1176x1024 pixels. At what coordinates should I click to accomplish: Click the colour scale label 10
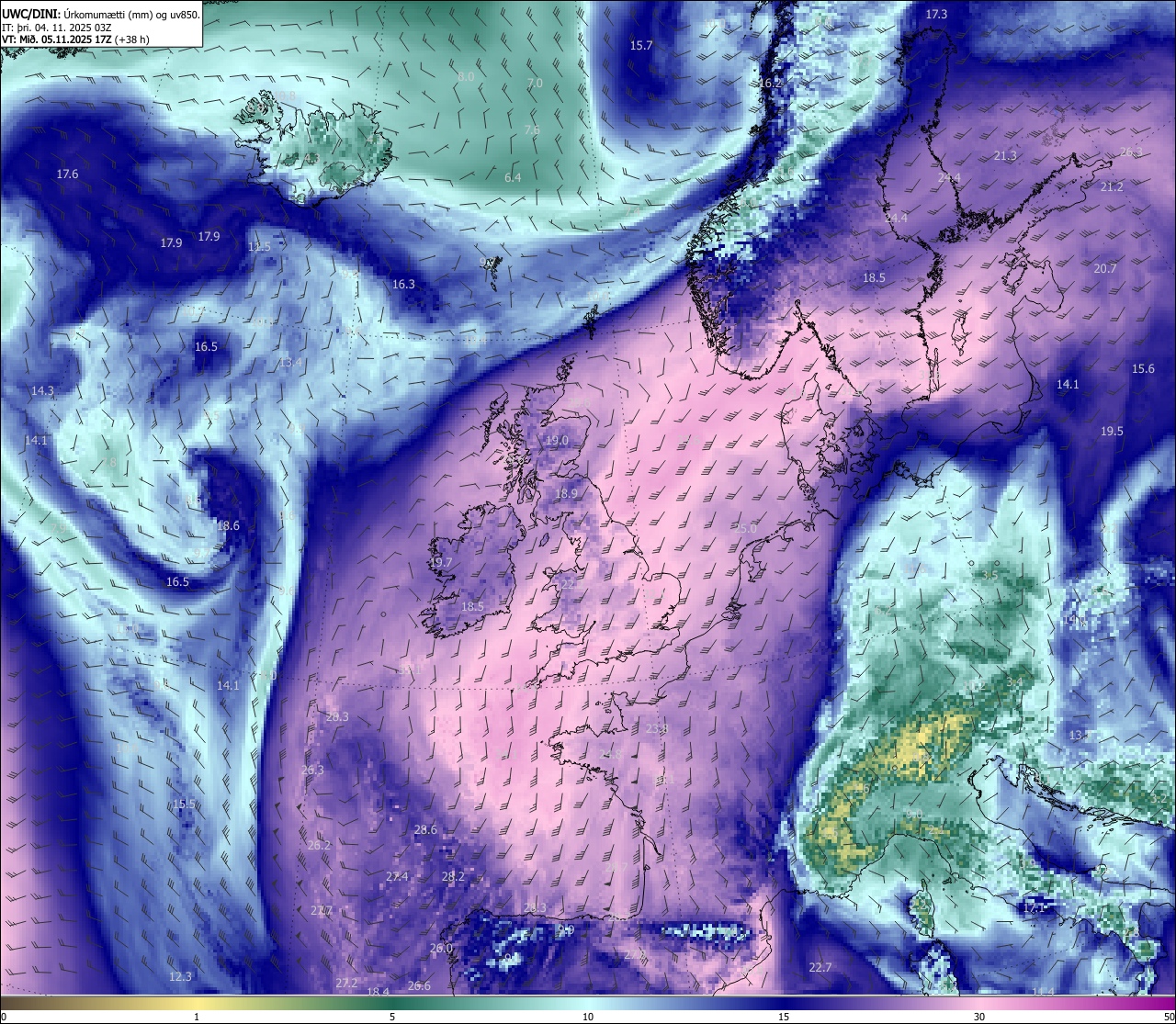588,1017
